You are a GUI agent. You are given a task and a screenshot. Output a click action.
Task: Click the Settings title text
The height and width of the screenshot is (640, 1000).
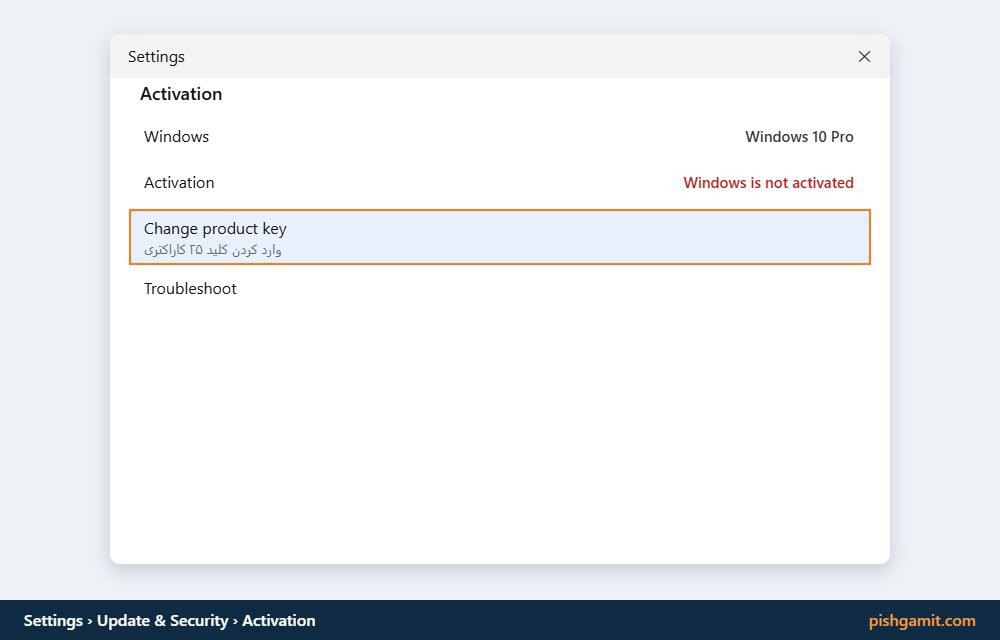tap(156, 56)
